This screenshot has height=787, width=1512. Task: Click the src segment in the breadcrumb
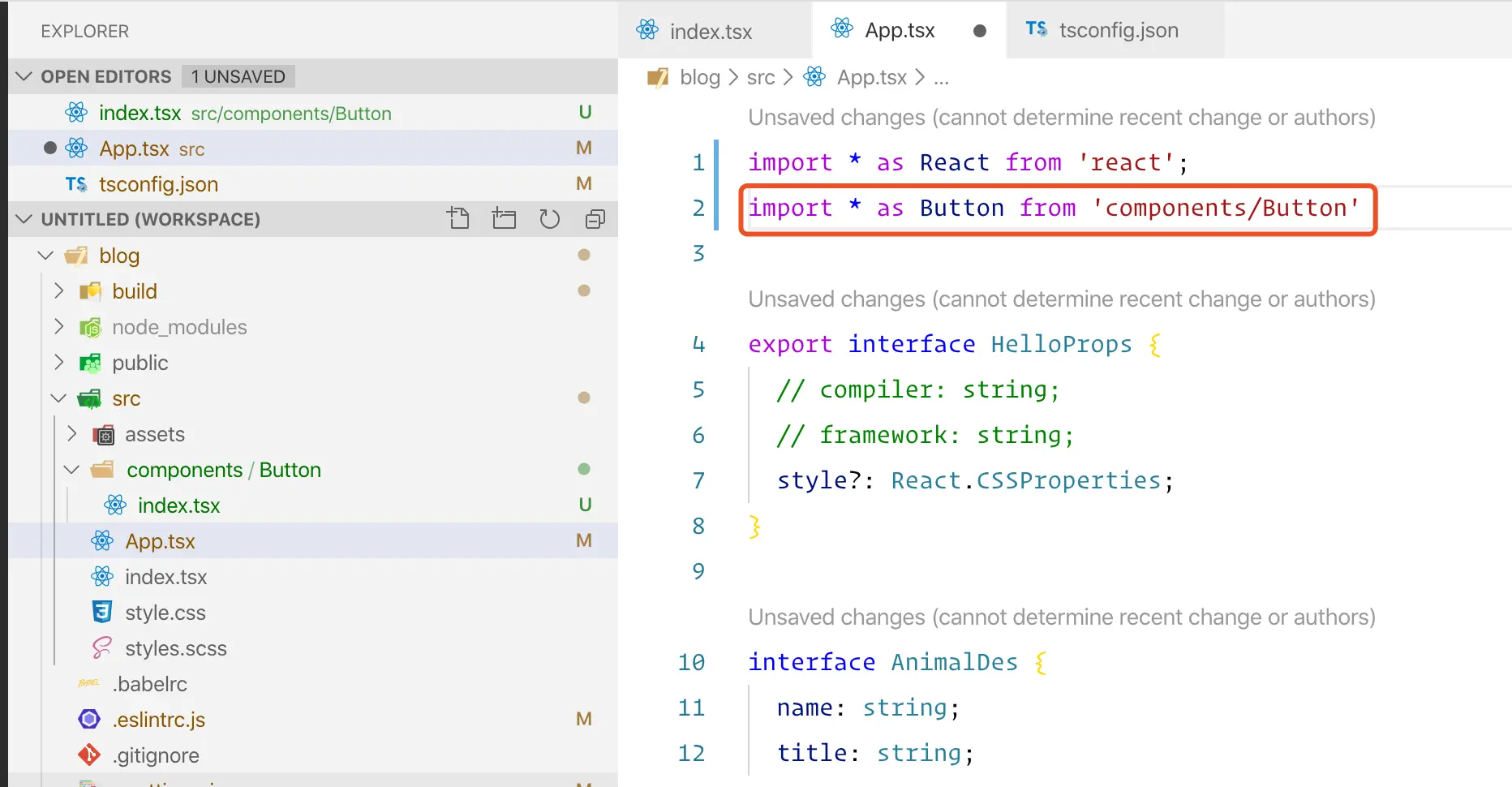point(761,77)
